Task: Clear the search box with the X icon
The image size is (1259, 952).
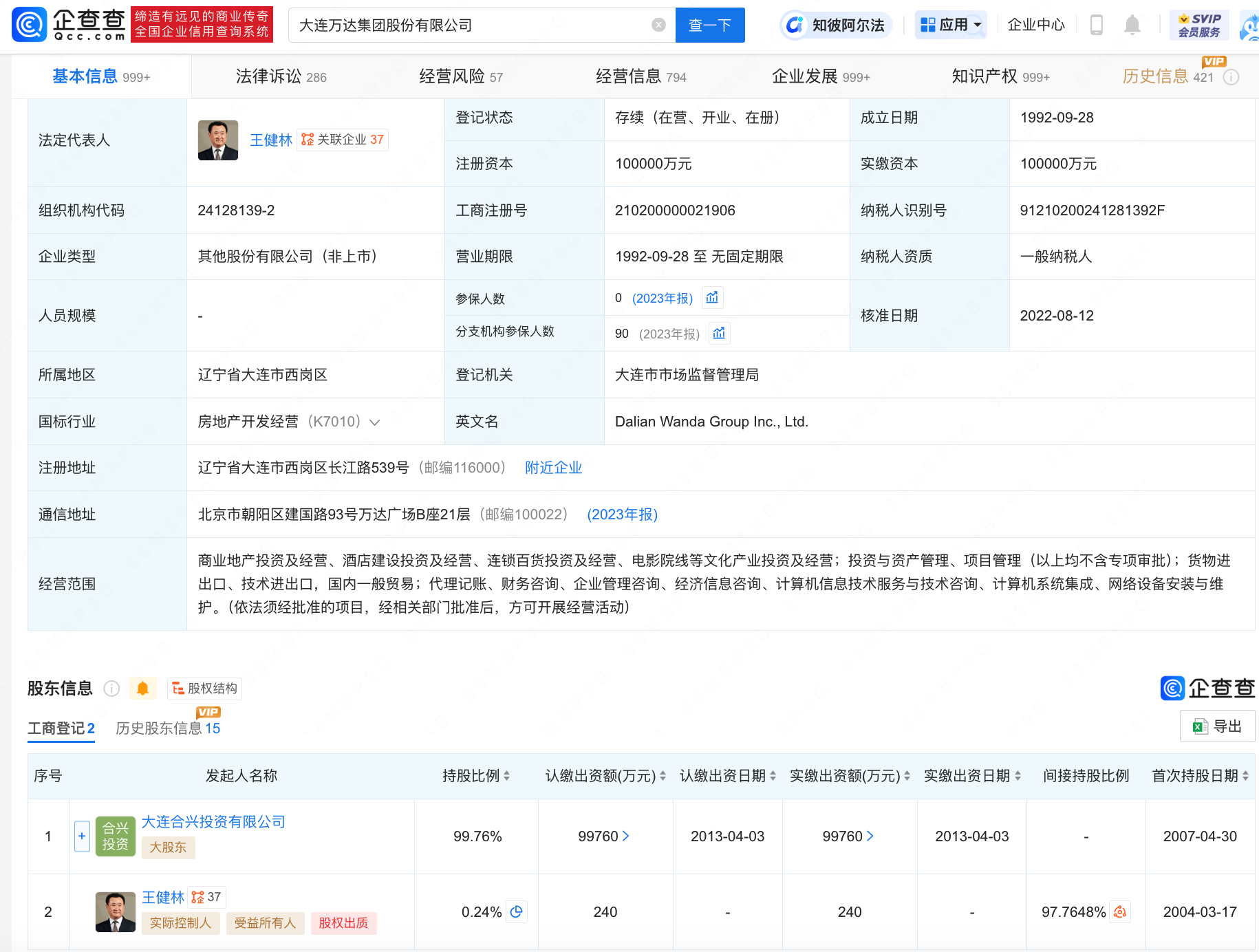Action: [x=658, y=25]
